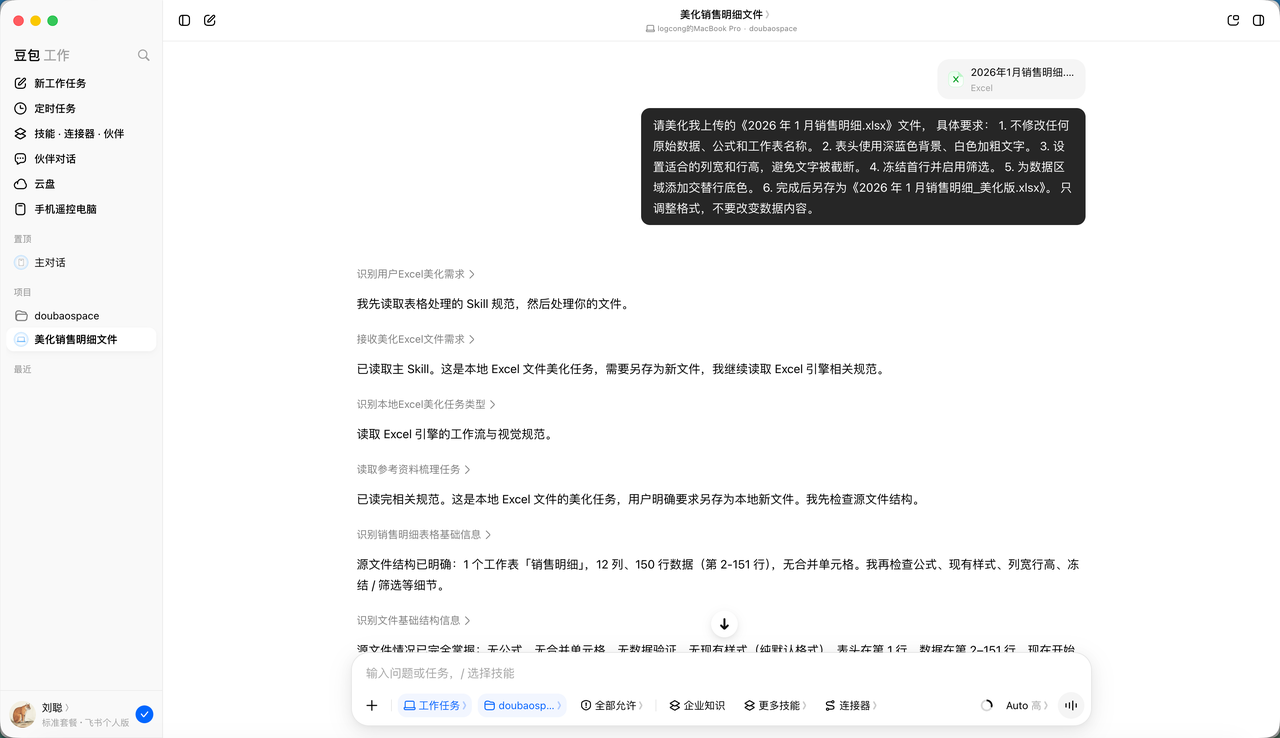Screen dimensions: 1280x738
Task: Open the Auto 高 model selector
Action: pyautogui.click(x=1027, y=705)
